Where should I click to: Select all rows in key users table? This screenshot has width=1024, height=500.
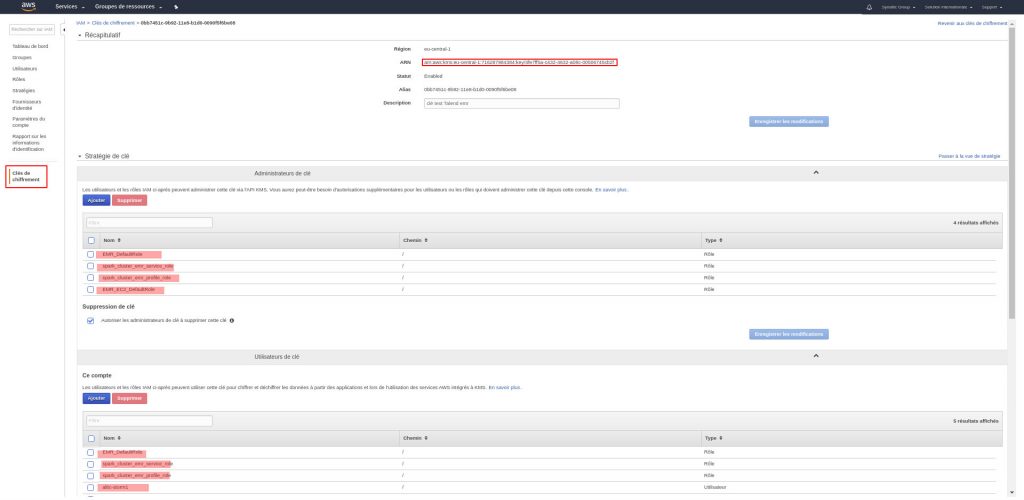pyautogui.click(x=90, y=438)
